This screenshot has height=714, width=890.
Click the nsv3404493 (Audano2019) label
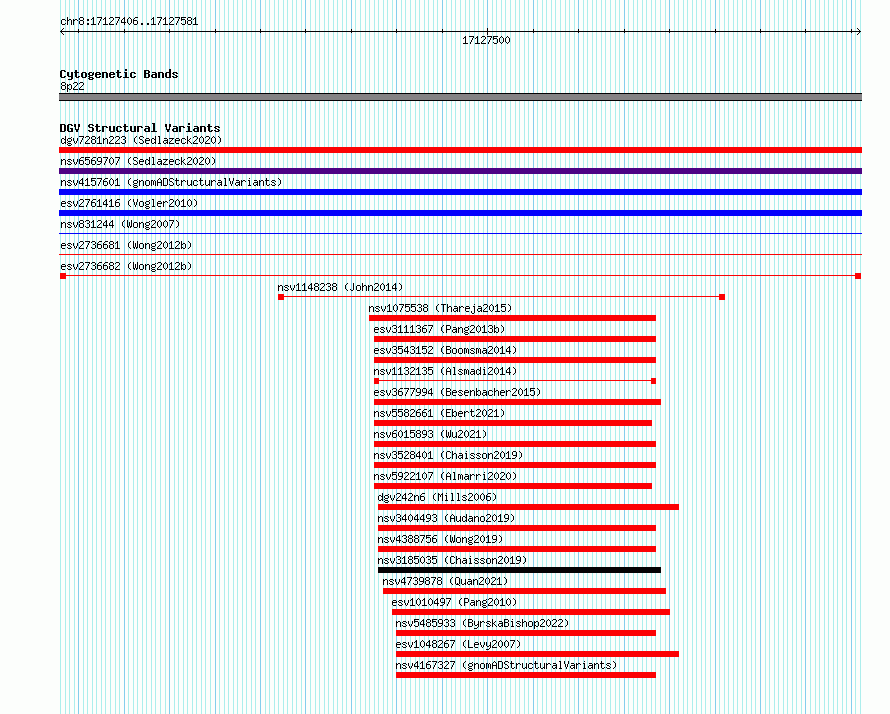click(x=446, y=518)
